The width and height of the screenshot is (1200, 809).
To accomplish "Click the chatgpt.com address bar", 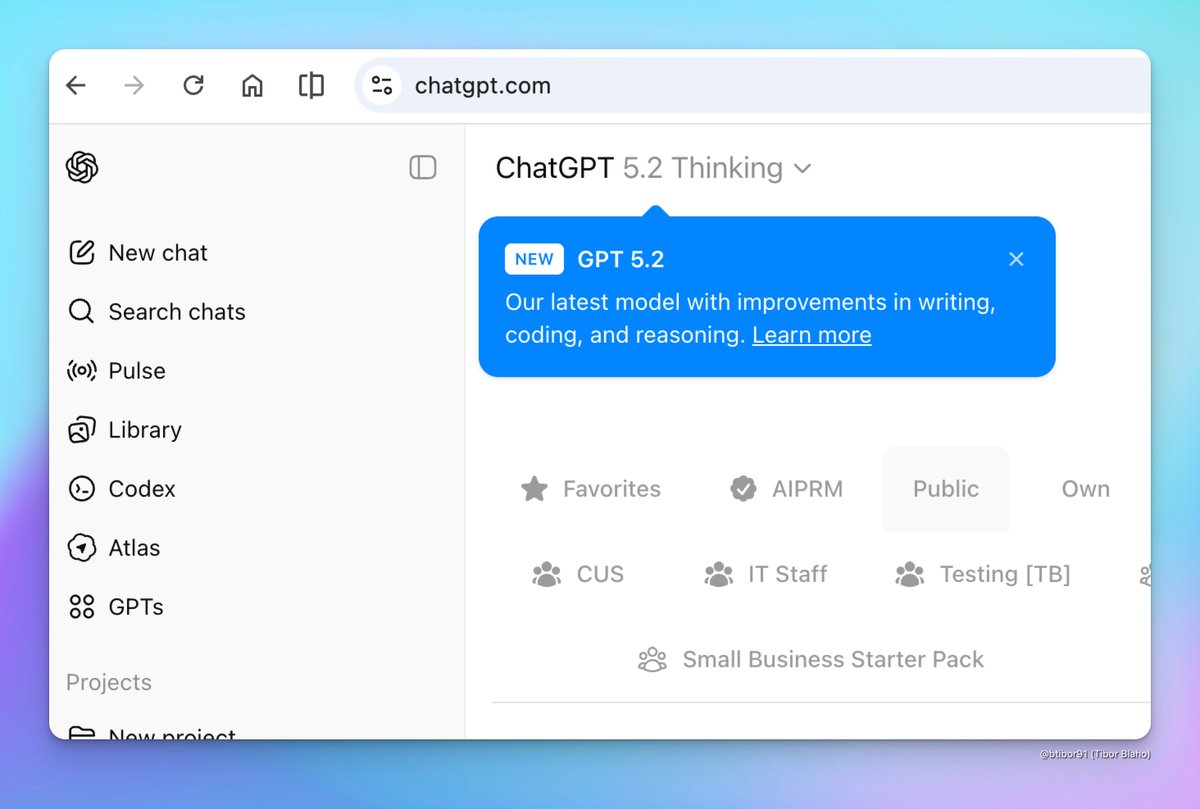I will (753, 86).
